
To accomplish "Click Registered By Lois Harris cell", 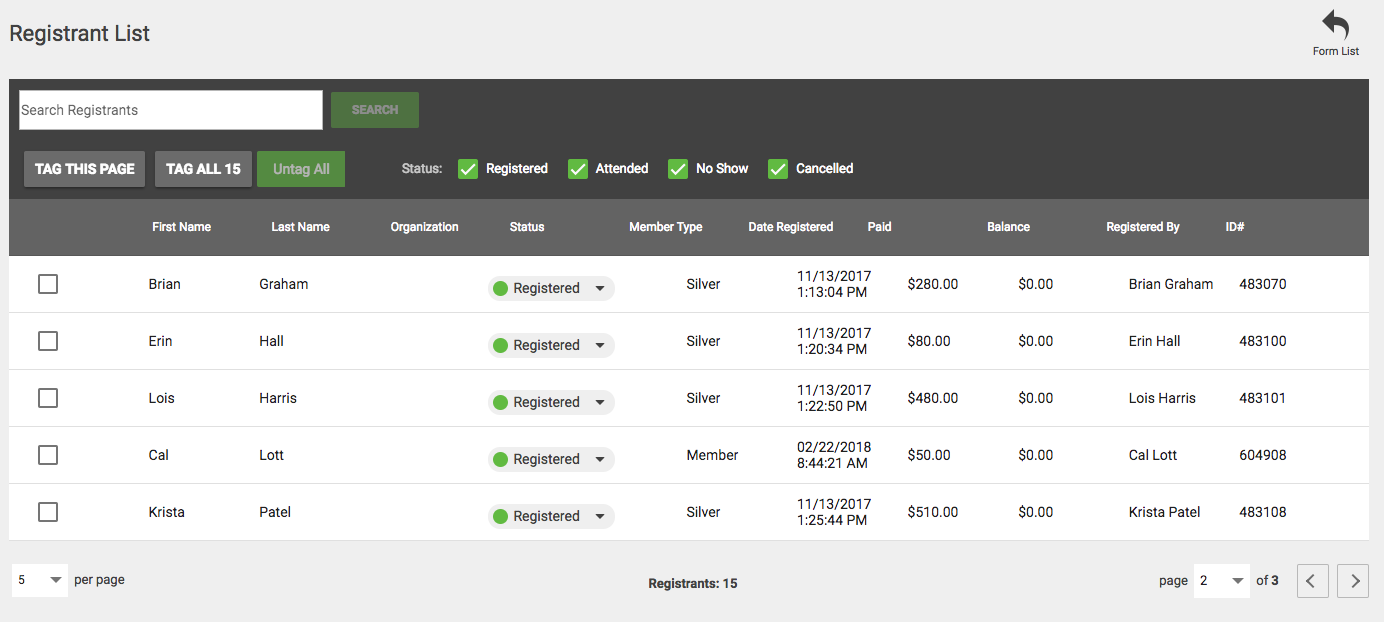I will pos(1162,398).
